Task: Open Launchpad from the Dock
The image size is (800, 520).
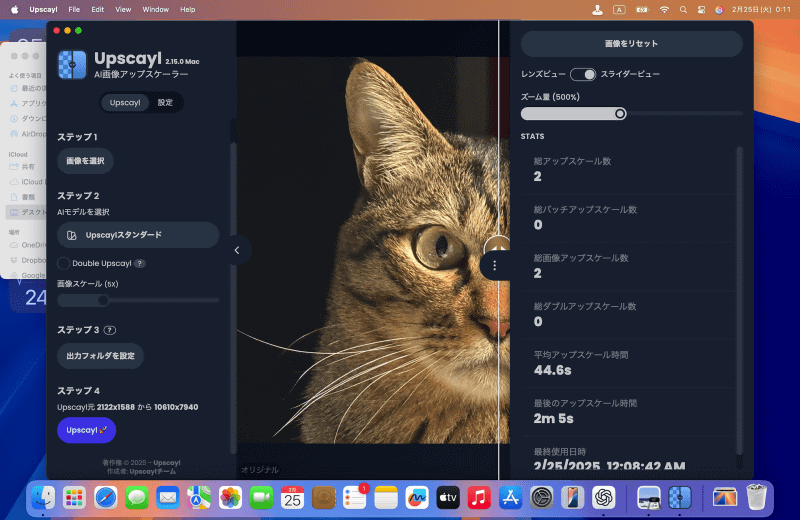Action: click(74, 498)
